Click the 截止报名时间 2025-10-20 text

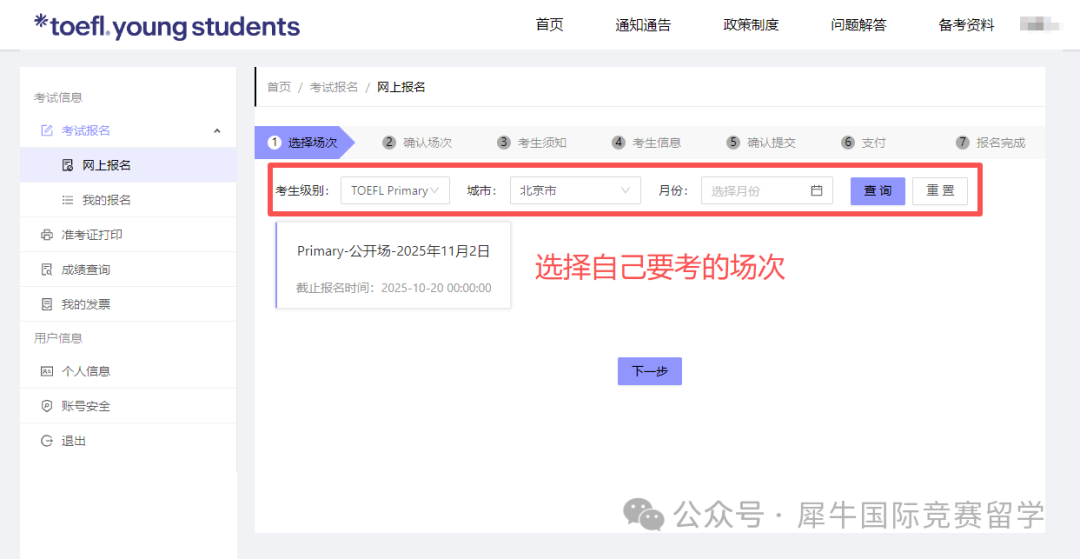[x=394, y=288]
